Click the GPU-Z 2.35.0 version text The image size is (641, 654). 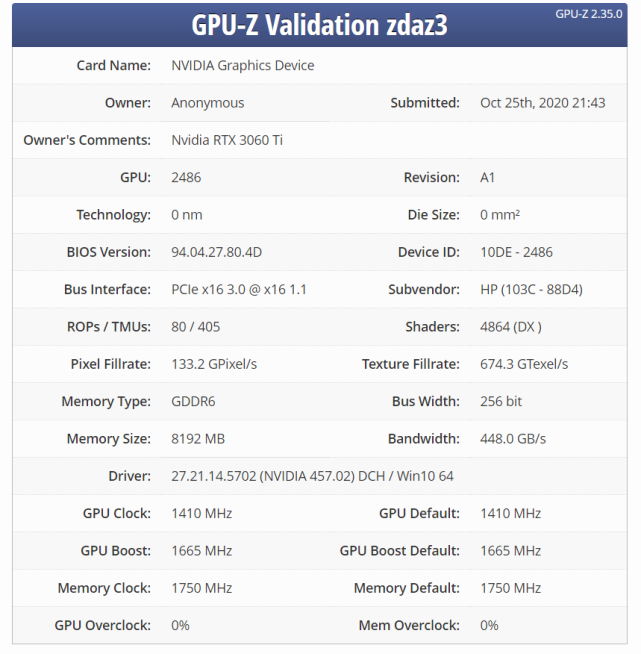click(x=588, y=14)
